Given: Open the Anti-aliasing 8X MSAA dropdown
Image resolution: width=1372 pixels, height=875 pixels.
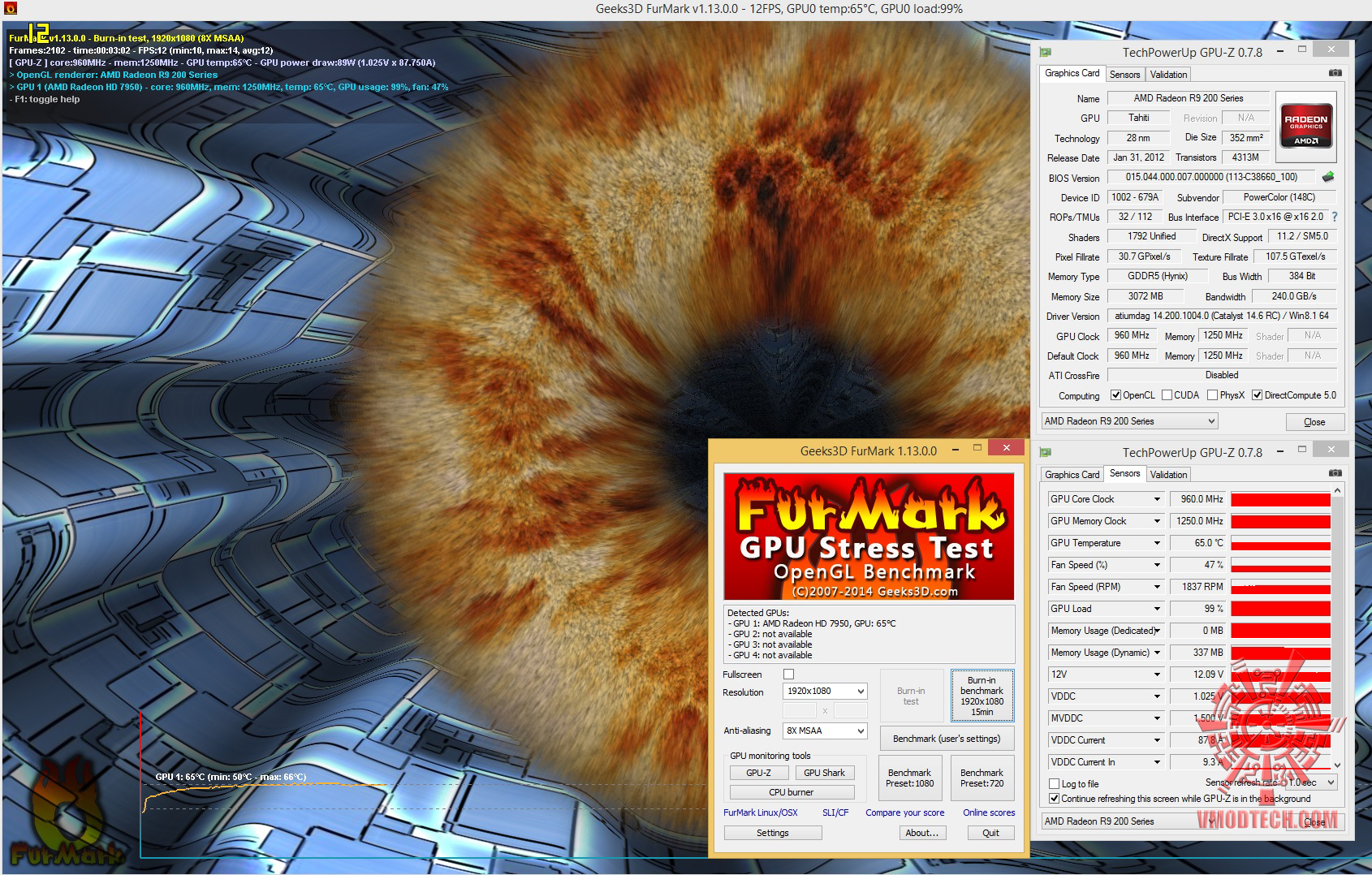Looking at the screenshot, I should coord(825,731).
